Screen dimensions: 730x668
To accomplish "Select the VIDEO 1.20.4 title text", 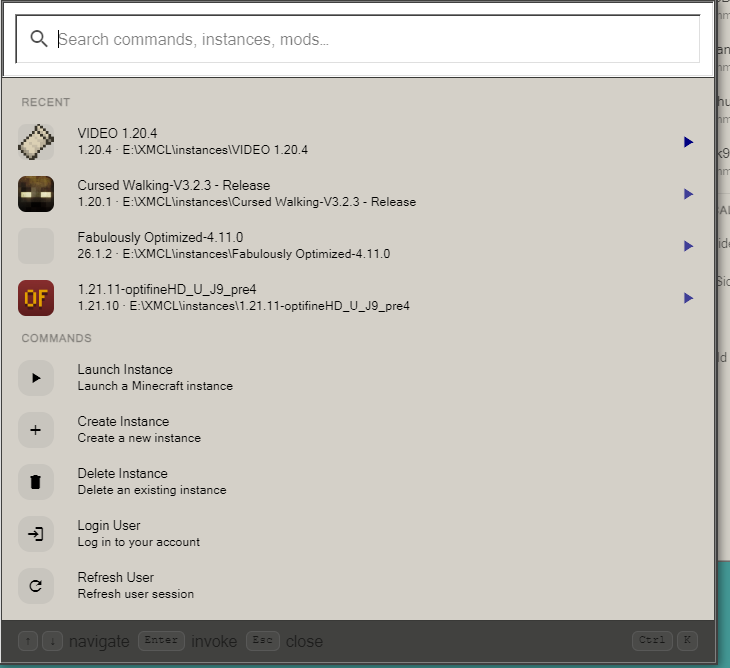I will tap(117, 134).
